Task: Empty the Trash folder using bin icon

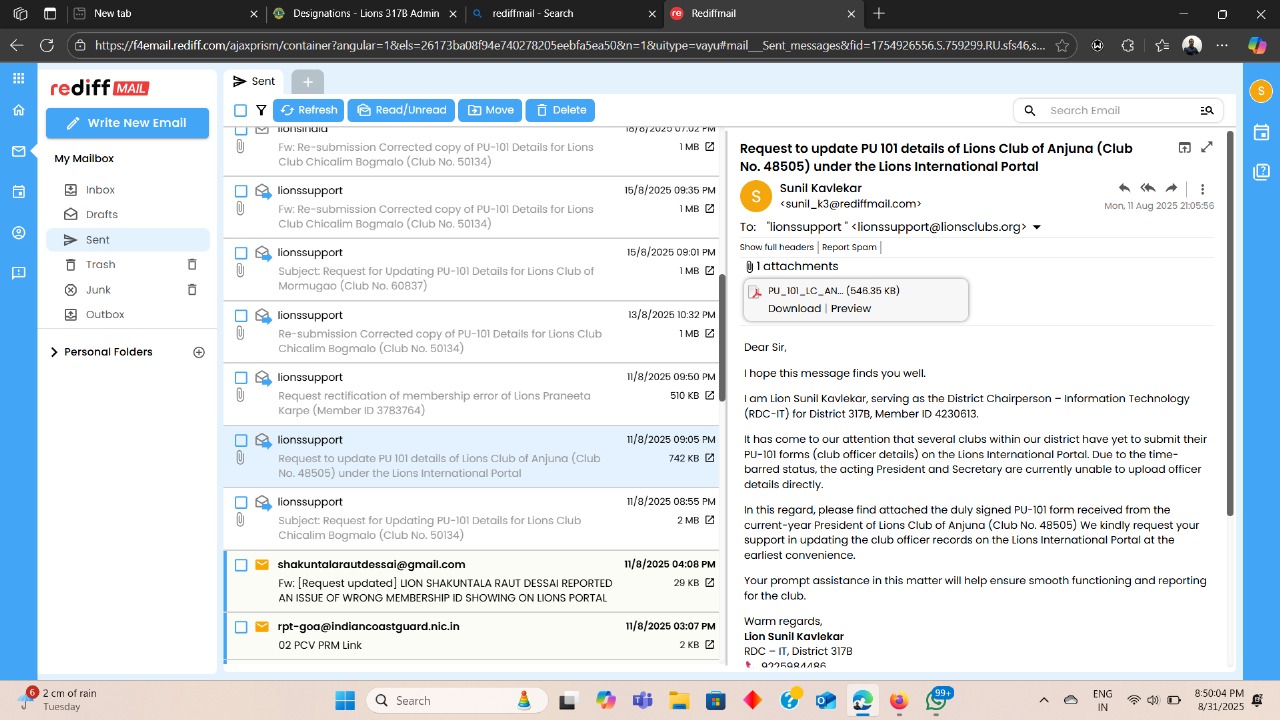Action: (x=192, y=264)
